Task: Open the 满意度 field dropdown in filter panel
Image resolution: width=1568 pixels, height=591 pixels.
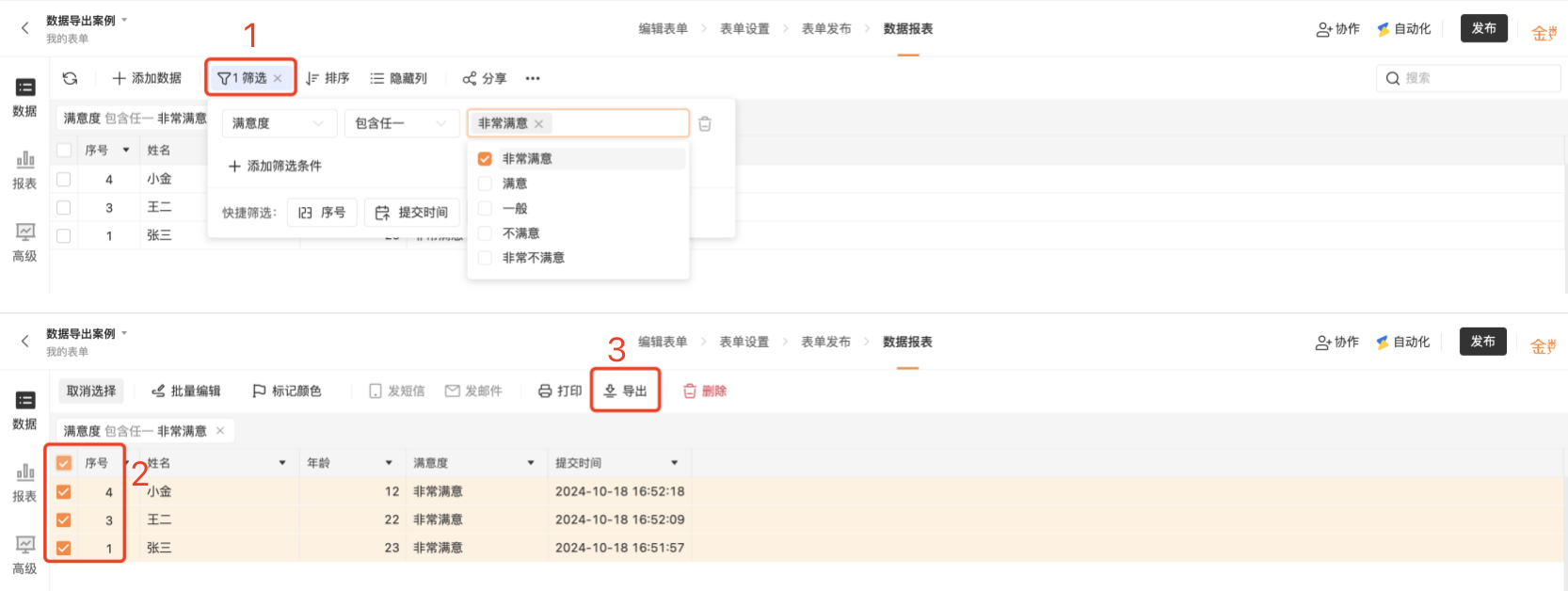Action: 279,123
